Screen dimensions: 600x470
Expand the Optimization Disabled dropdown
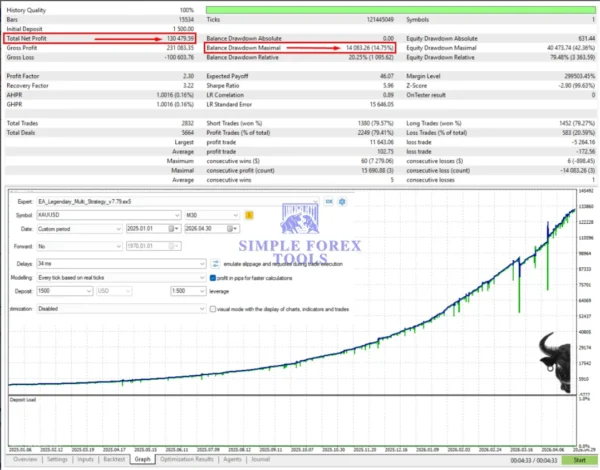pos(202,308)
